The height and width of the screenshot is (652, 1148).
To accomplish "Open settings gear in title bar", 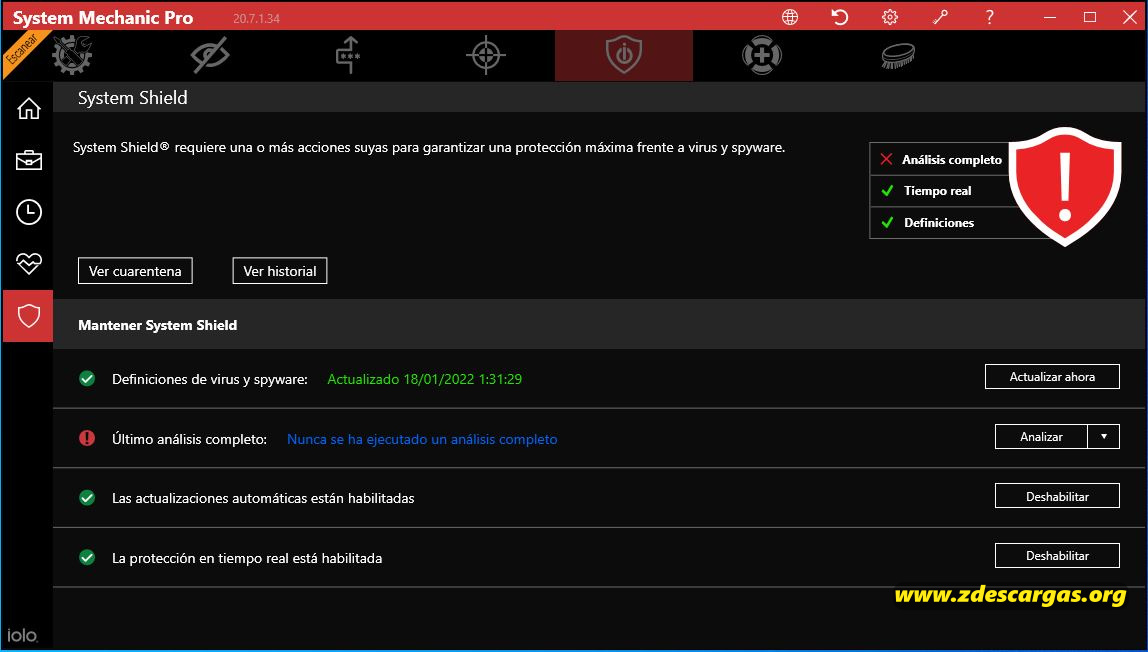I will pyautogui.click(x=890, y=17).
